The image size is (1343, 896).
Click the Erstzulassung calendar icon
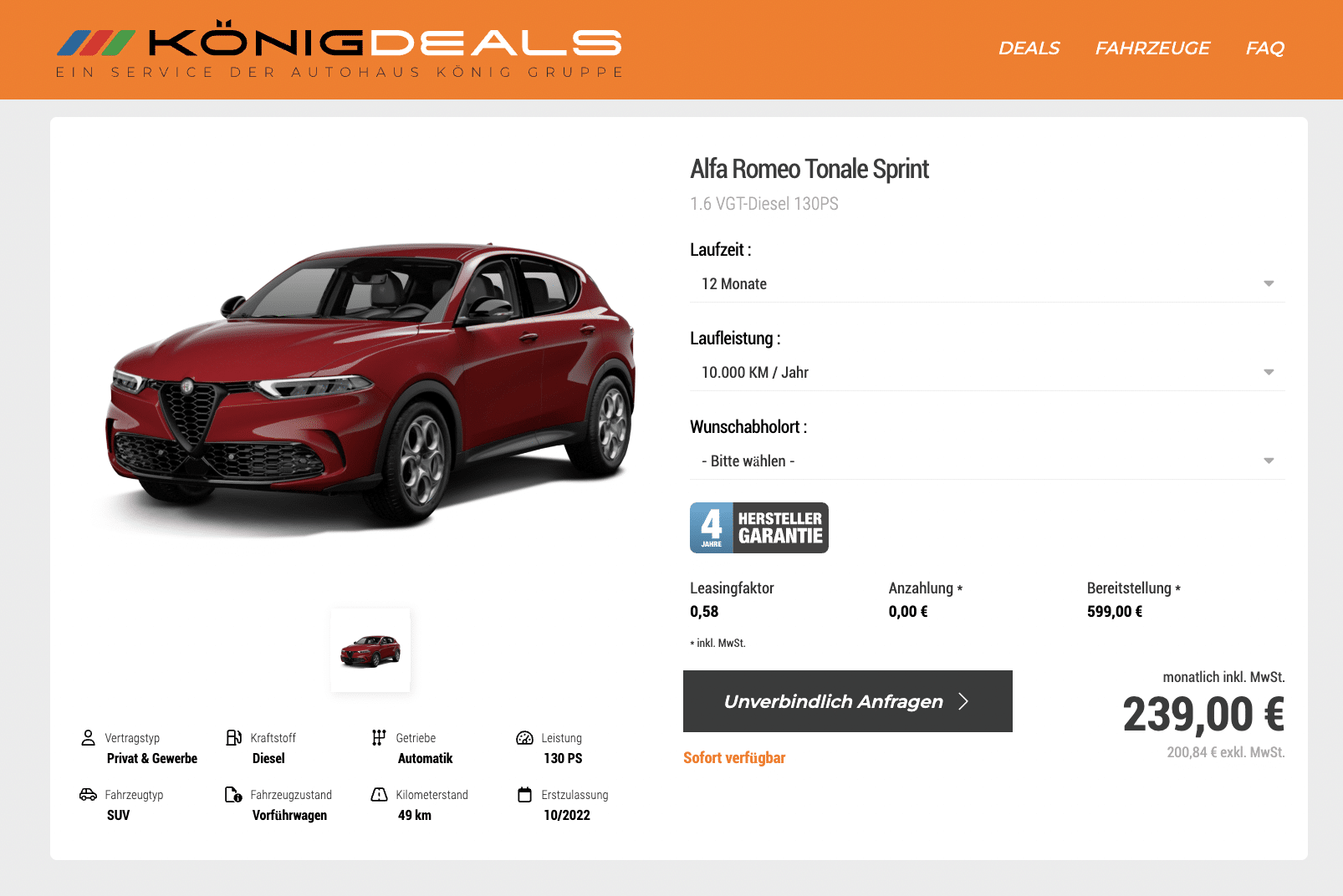(524, 794)
